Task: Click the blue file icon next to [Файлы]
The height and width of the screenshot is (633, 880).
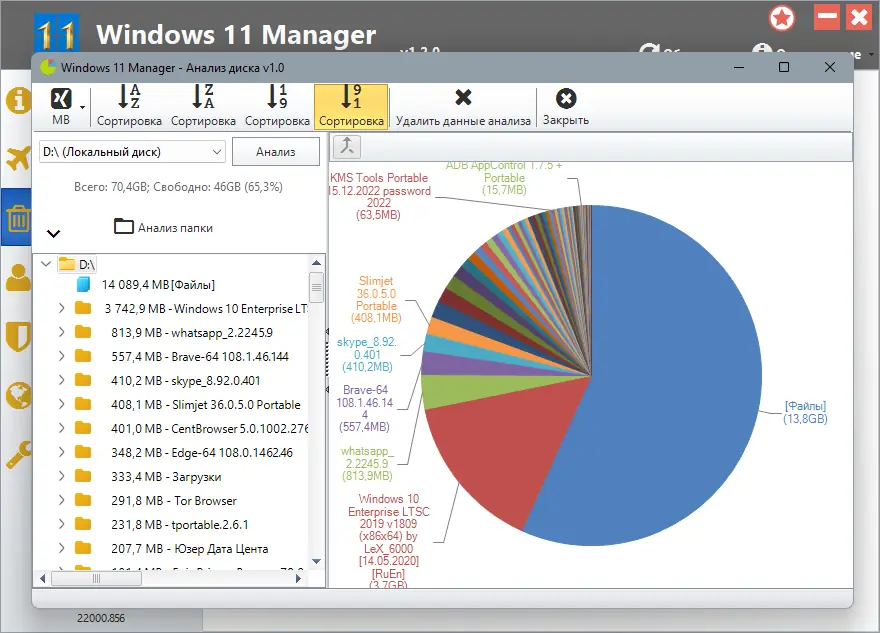Action: coord(83,285)
